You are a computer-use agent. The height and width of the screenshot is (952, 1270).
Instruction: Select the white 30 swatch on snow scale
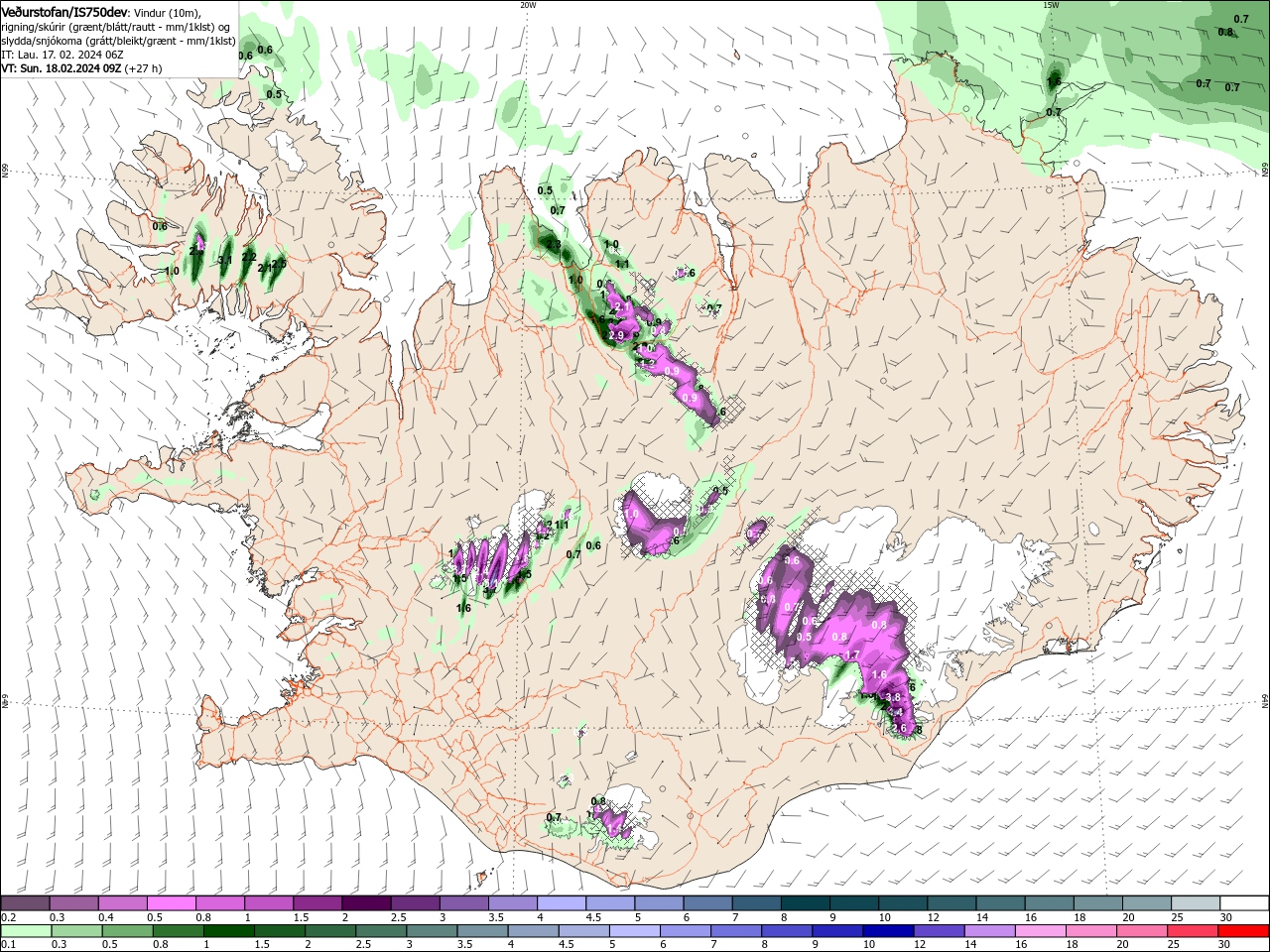coord(1244,903)
